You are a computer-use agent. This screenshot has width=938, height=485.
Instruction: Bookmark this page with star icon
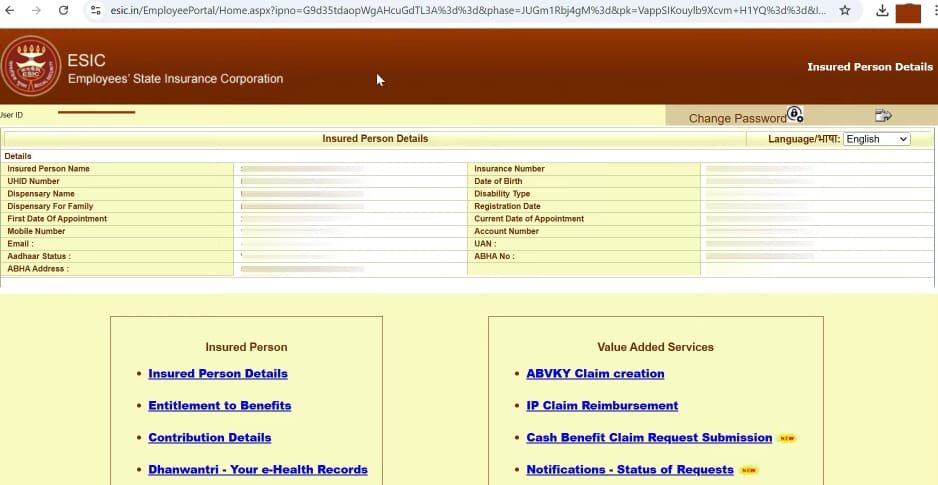point(845,11)
